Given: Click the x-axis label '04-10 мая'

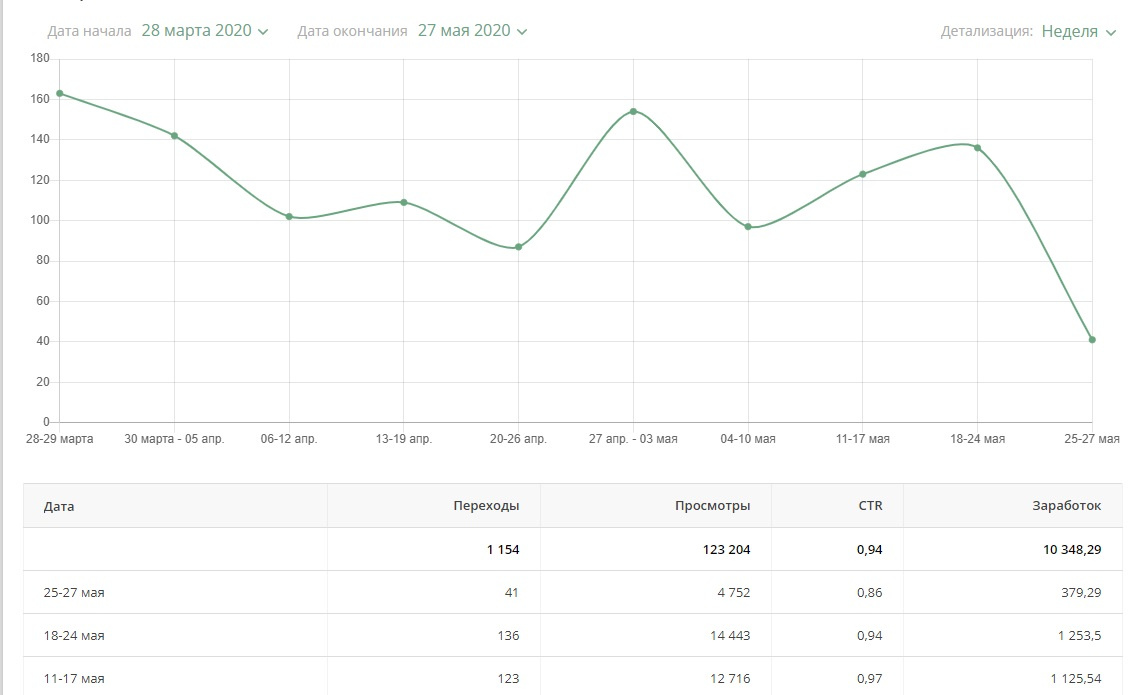Looking at the screenshot, I should pos(748,439).
